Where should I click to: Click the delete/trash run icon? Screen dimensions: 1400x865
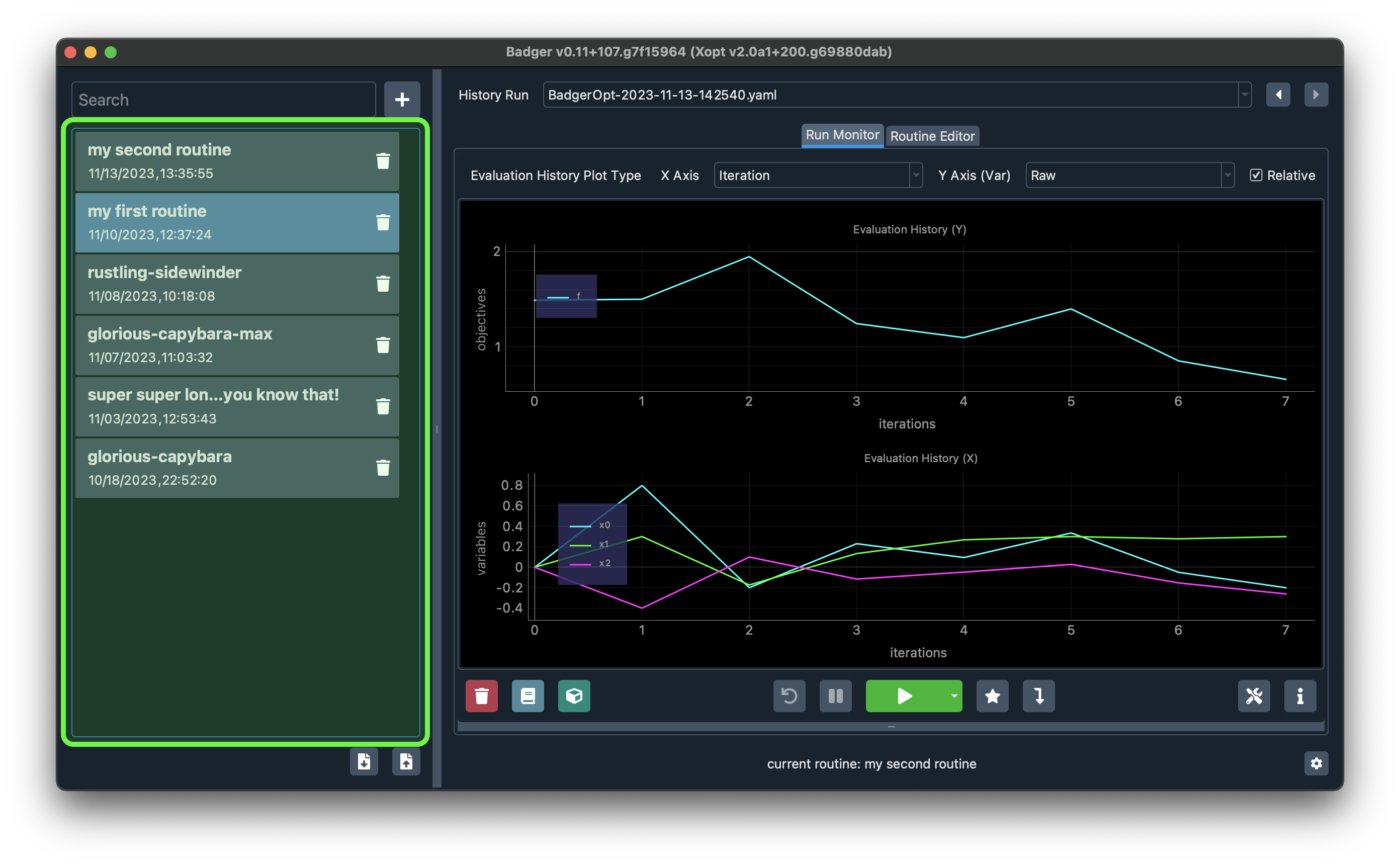tap(481, 695)
